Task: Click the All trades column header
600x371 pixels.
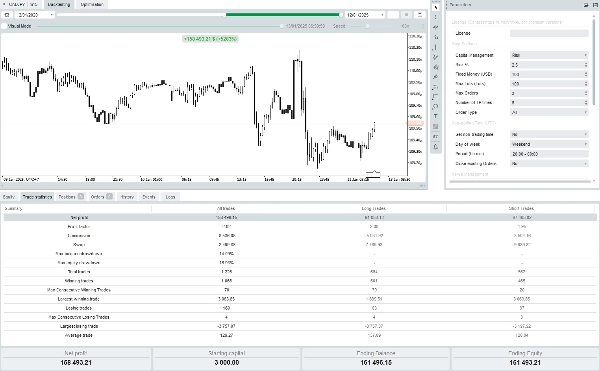Action: click(226, 208)
